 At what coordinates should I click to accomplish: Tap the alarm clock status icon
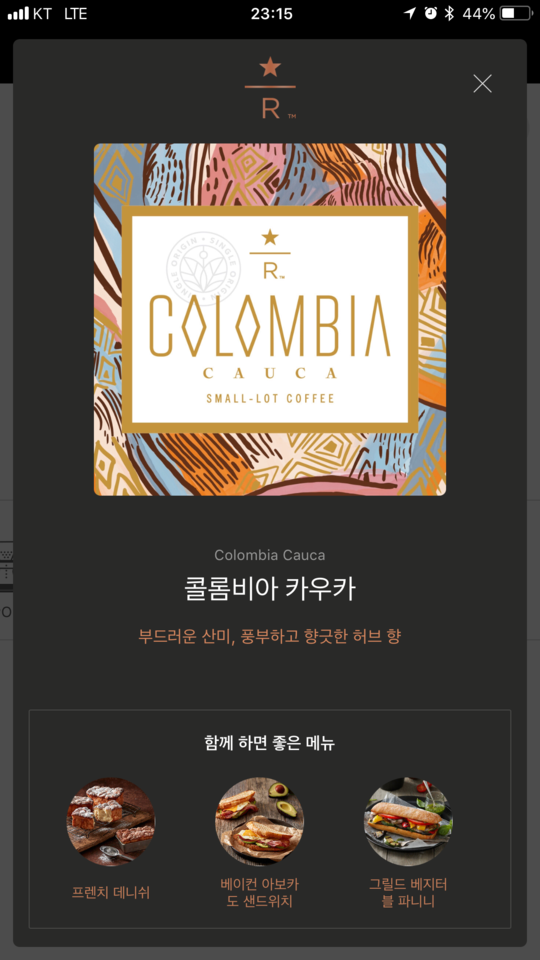(431, 13)
